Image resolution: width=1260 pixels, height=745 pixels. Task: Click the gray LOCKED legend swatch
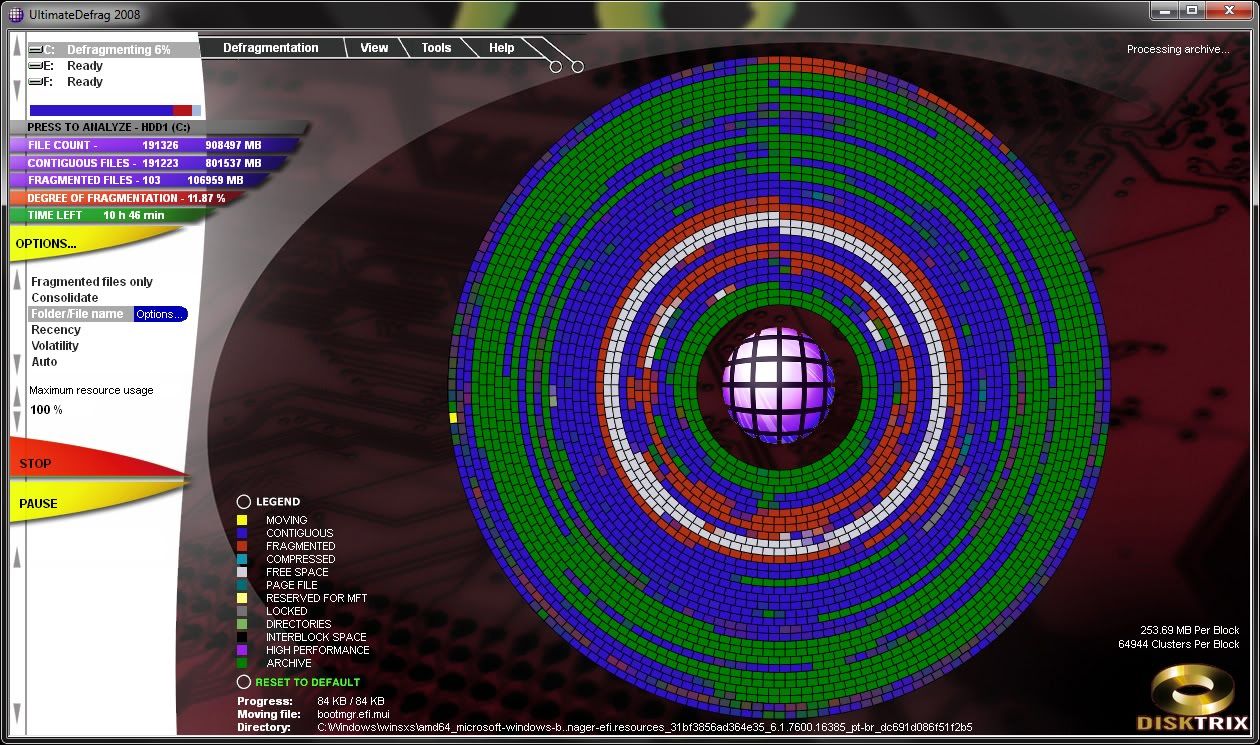pyautogui.click(x=242, y=611)
